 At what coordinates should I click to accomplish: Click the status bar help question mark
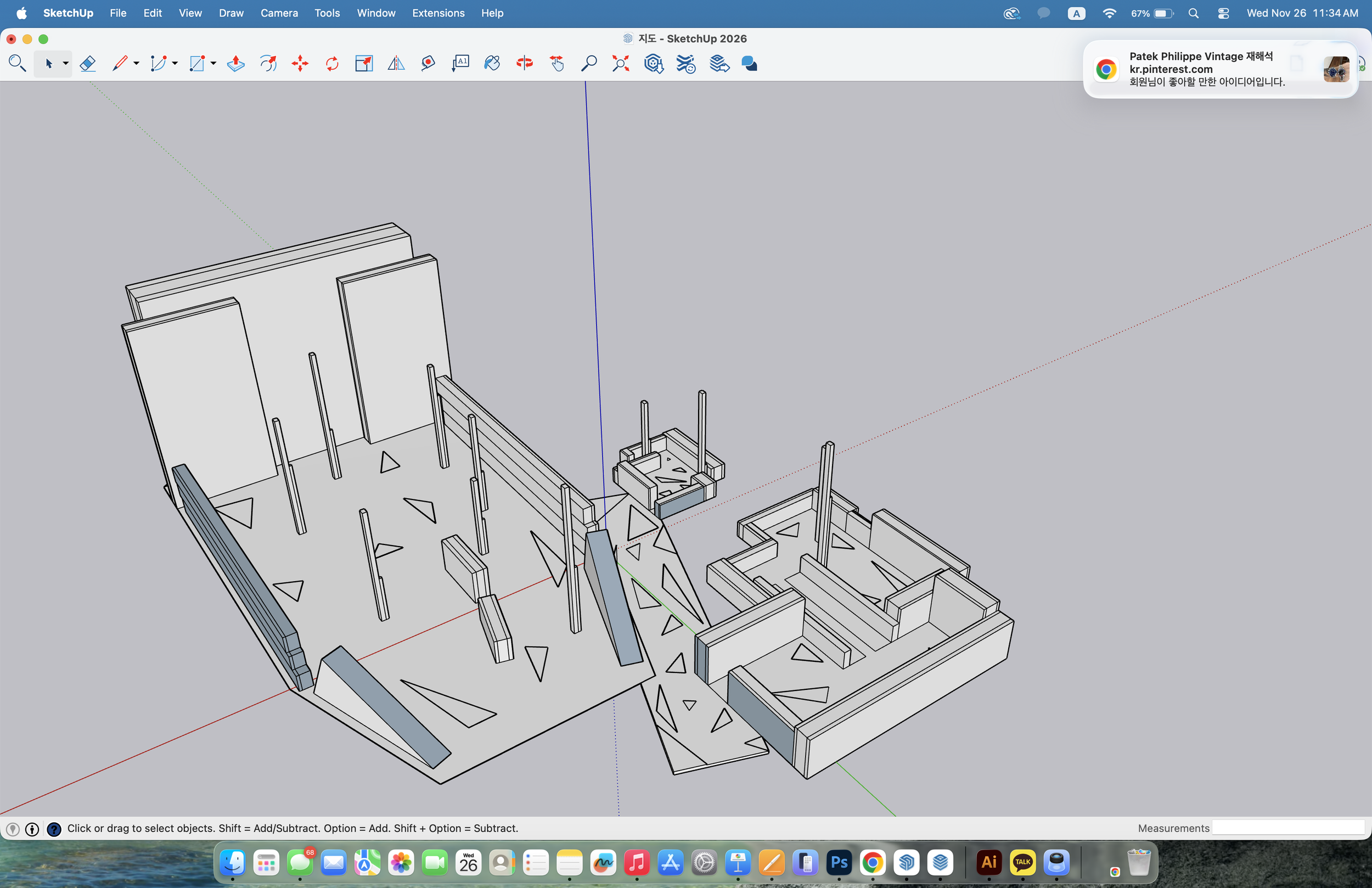tap(54, 829)
